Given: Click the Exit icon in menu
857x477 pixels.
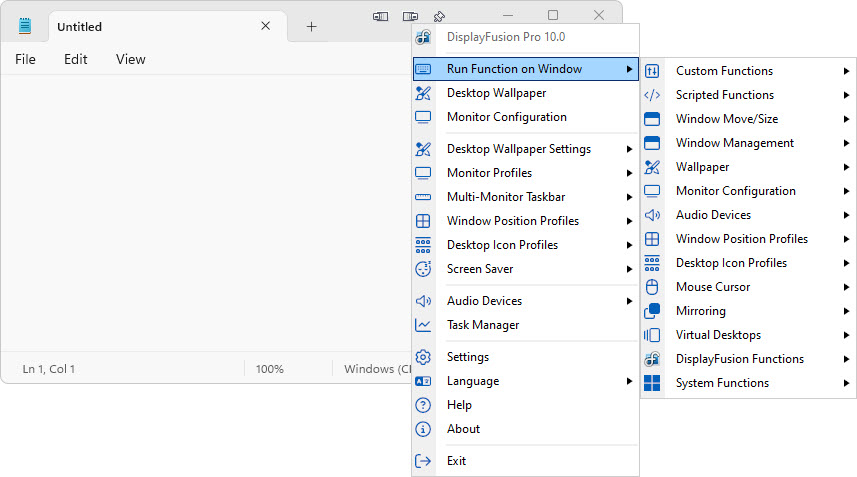Looking at the screenshot, I should [x=423, y=461].
